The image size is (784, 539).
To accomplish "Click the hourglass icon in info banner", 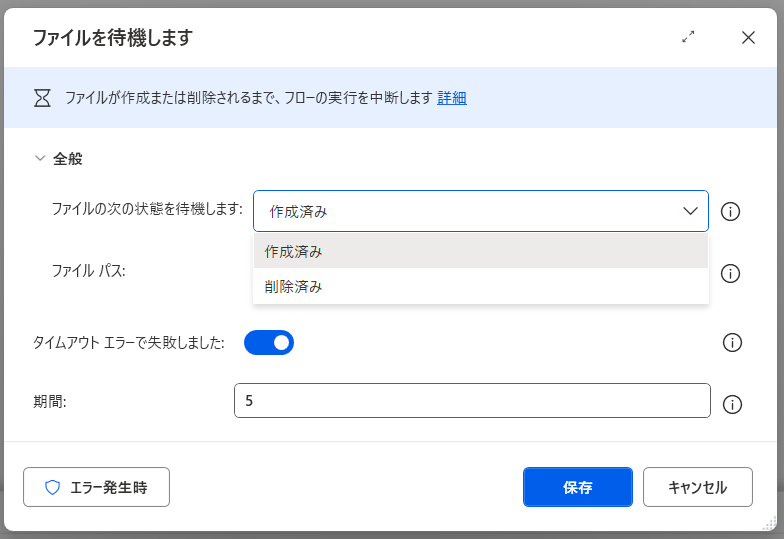I will tap(42, 98).
